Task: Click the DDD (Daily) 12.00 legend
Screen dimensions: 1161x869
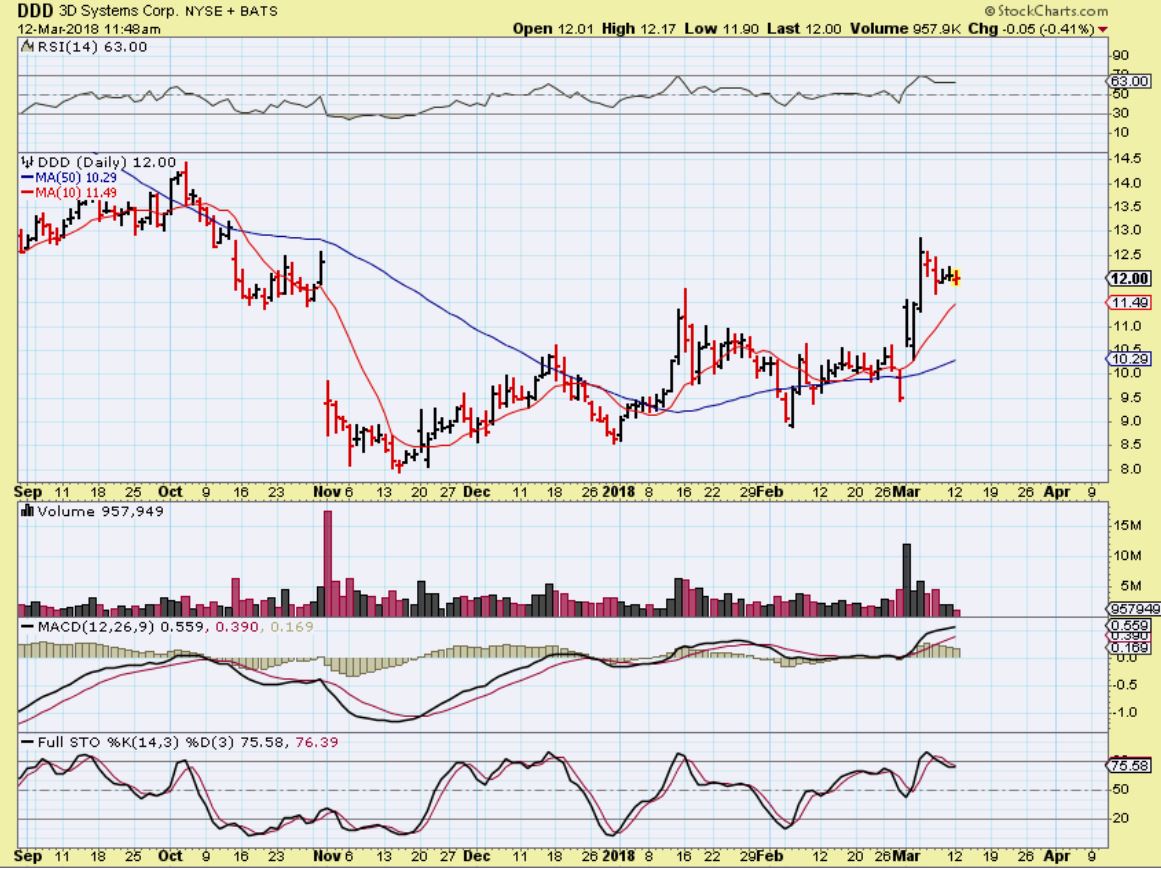Action: (107, 162)
